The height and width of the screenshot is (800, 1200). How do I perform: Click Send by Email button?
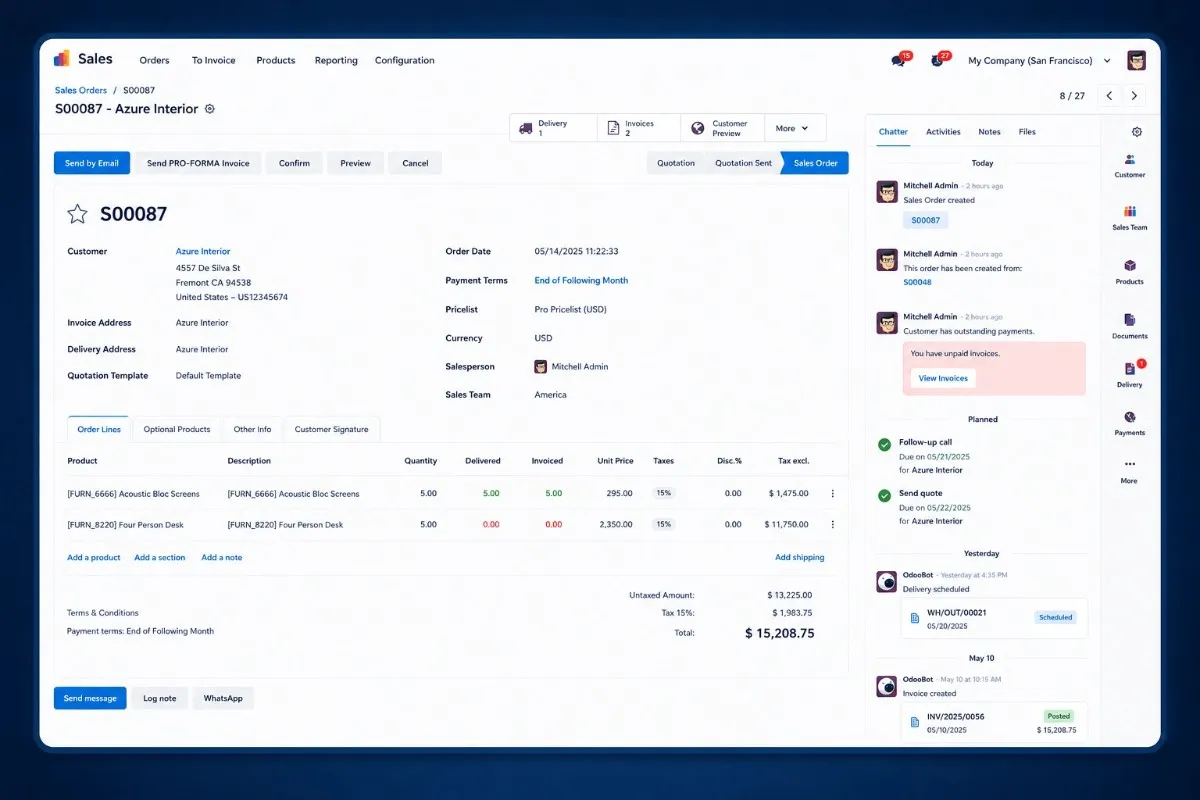tap(92, 163)
